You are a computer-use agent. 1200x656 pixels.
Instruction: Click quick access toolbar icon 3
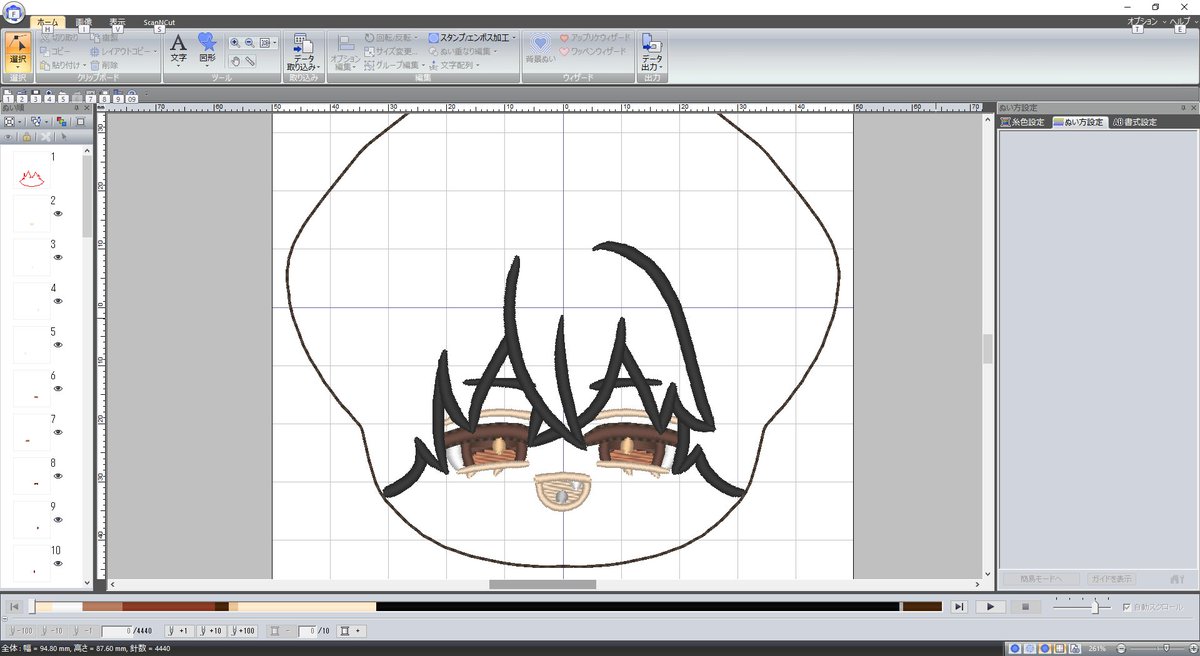(x=35, y=98)
